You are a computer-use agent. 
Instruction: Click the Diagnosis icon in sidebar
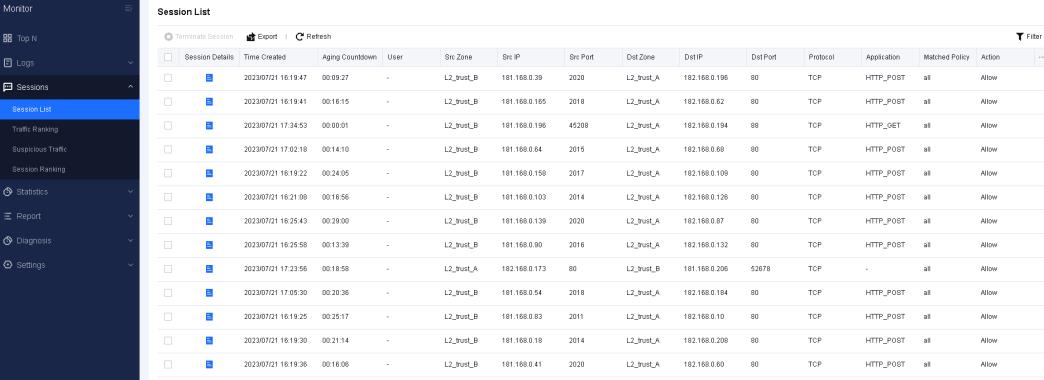pyautogui.click(x=8, y=240)
